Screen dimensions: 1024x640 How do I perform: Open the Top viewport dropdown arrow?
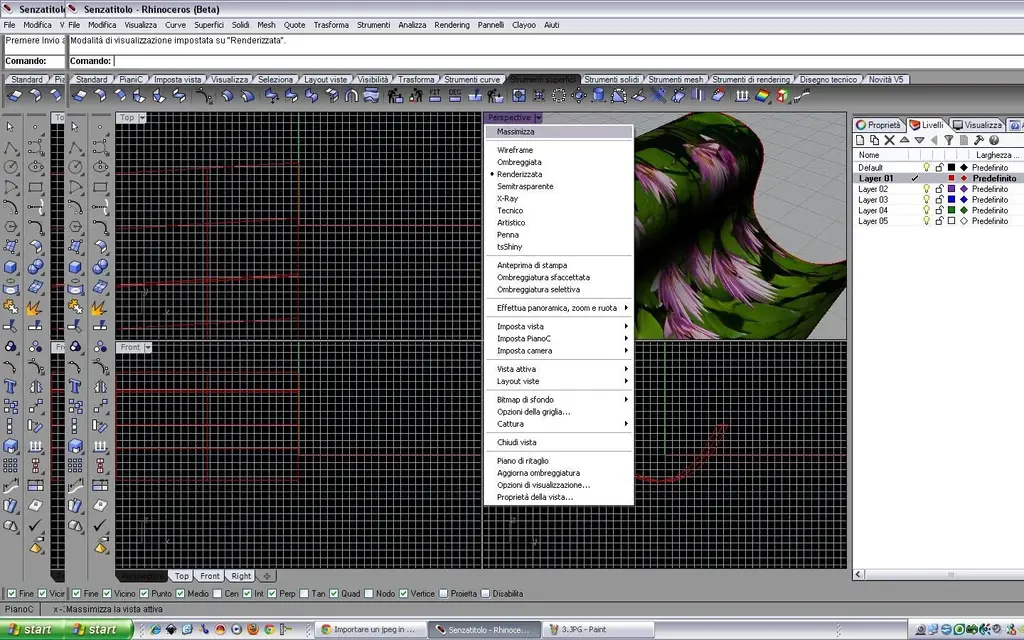click(x=142, y=118)
